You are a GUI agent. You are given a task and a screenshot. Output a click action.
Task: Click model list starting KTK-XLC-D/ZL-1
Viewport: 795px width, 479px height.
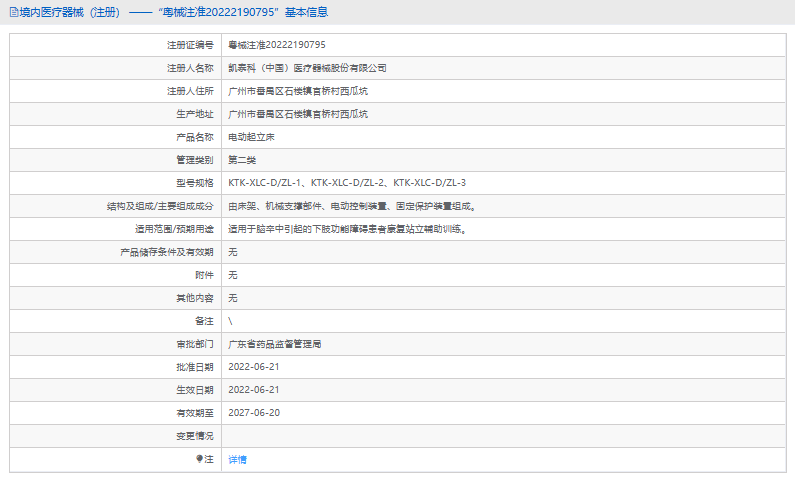347,183
